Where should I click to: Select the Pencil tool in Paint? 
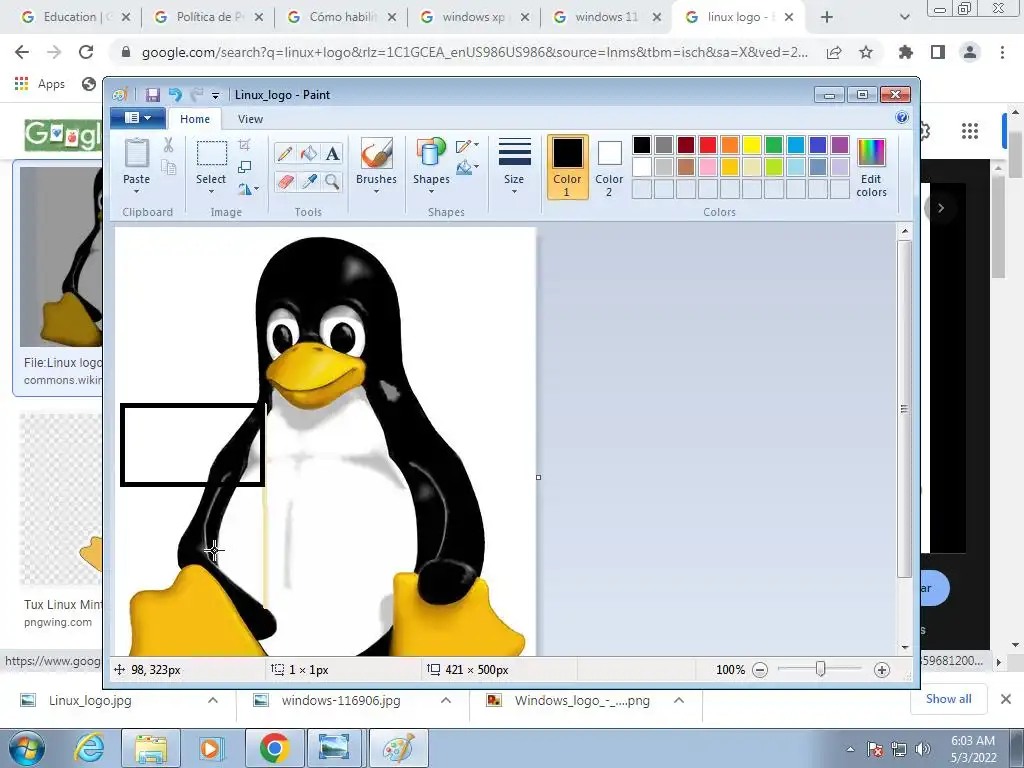pyautogui.click(x=285, y=153)
